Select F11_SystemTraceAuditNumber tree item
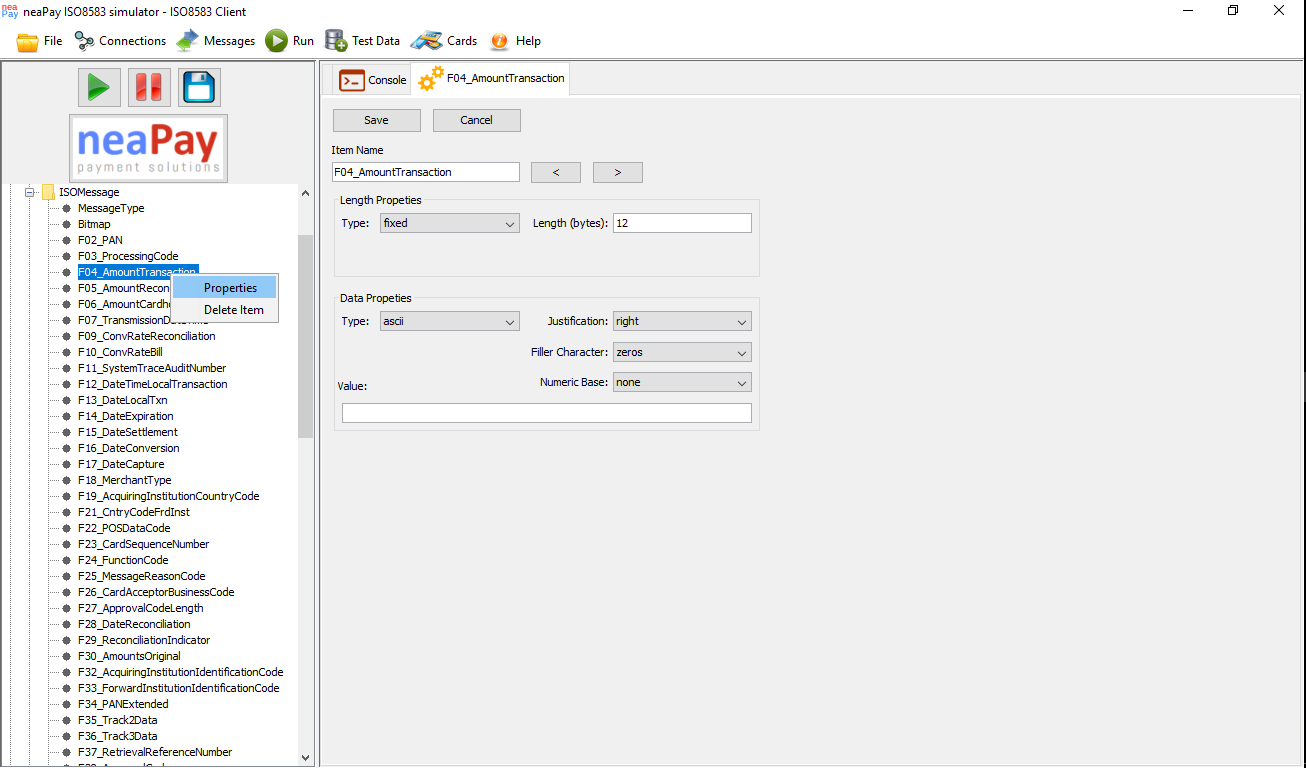 pyautogui.click(x=152, y=368)
